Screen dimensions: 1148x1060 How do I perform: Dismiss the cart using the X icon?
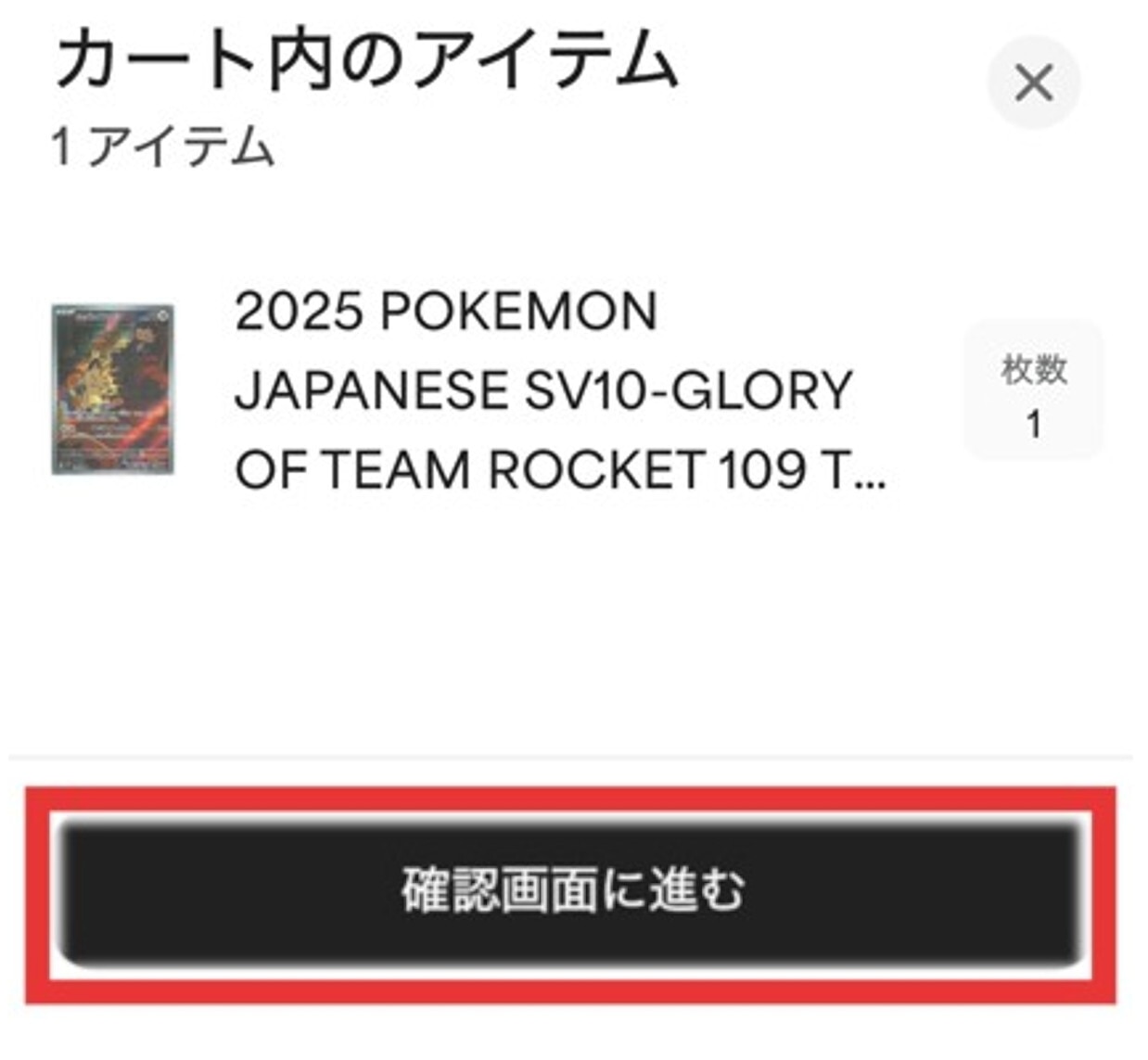1033,83
